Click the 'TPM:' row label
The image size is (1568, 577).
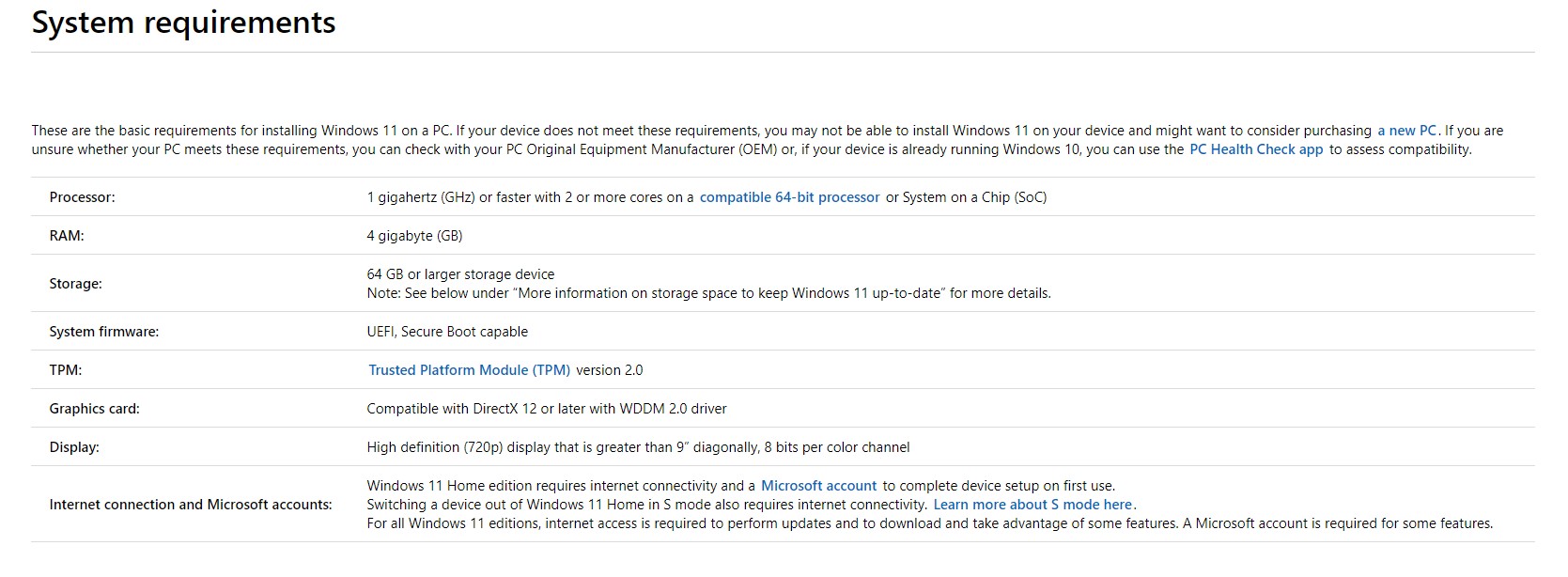[x=65, y=370]
